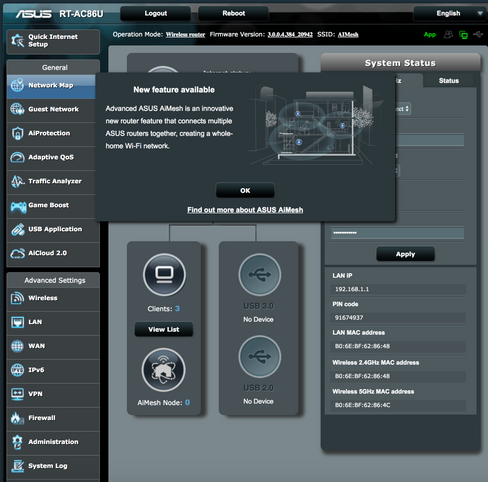Viewport: 488px width, 482px height.
Task: Open the AiMesh SSID link
Action: click(348, 35)
